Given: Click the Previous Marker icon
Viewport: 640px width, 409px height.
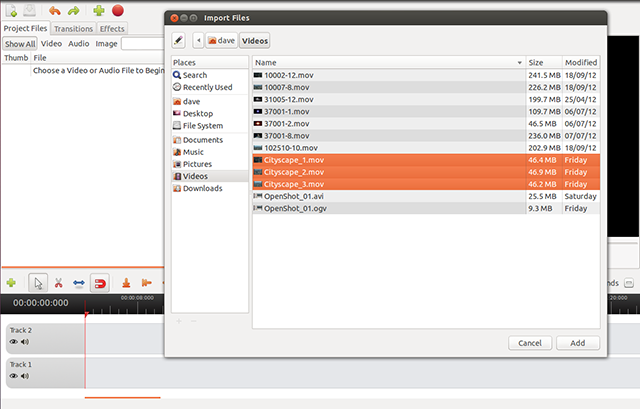Looking at the screenshot, I should [146, 282].
